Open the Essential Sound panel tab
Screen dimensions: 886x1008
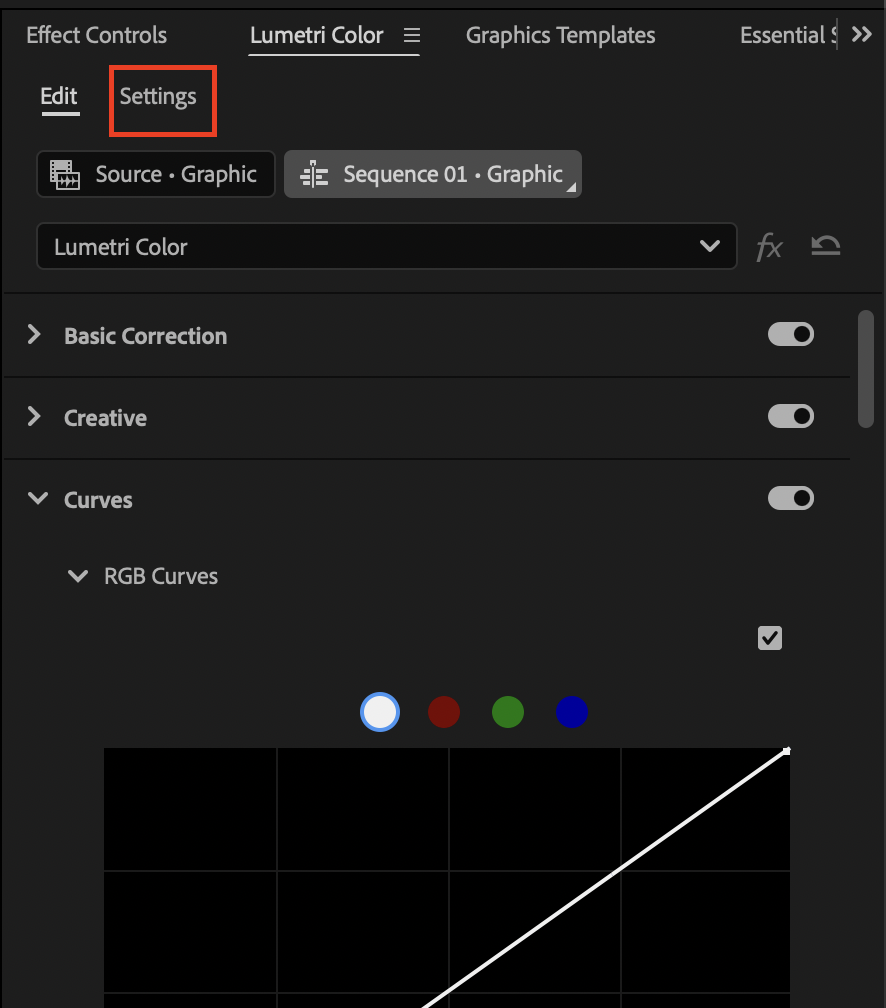788,35
